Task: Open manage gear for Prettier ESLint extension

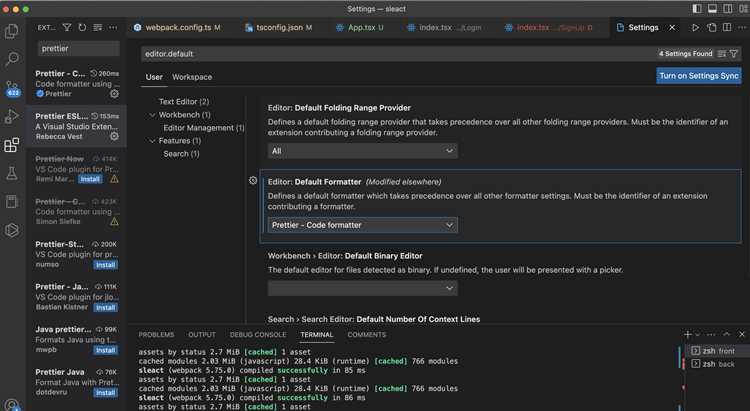Action: pos(114,136)
